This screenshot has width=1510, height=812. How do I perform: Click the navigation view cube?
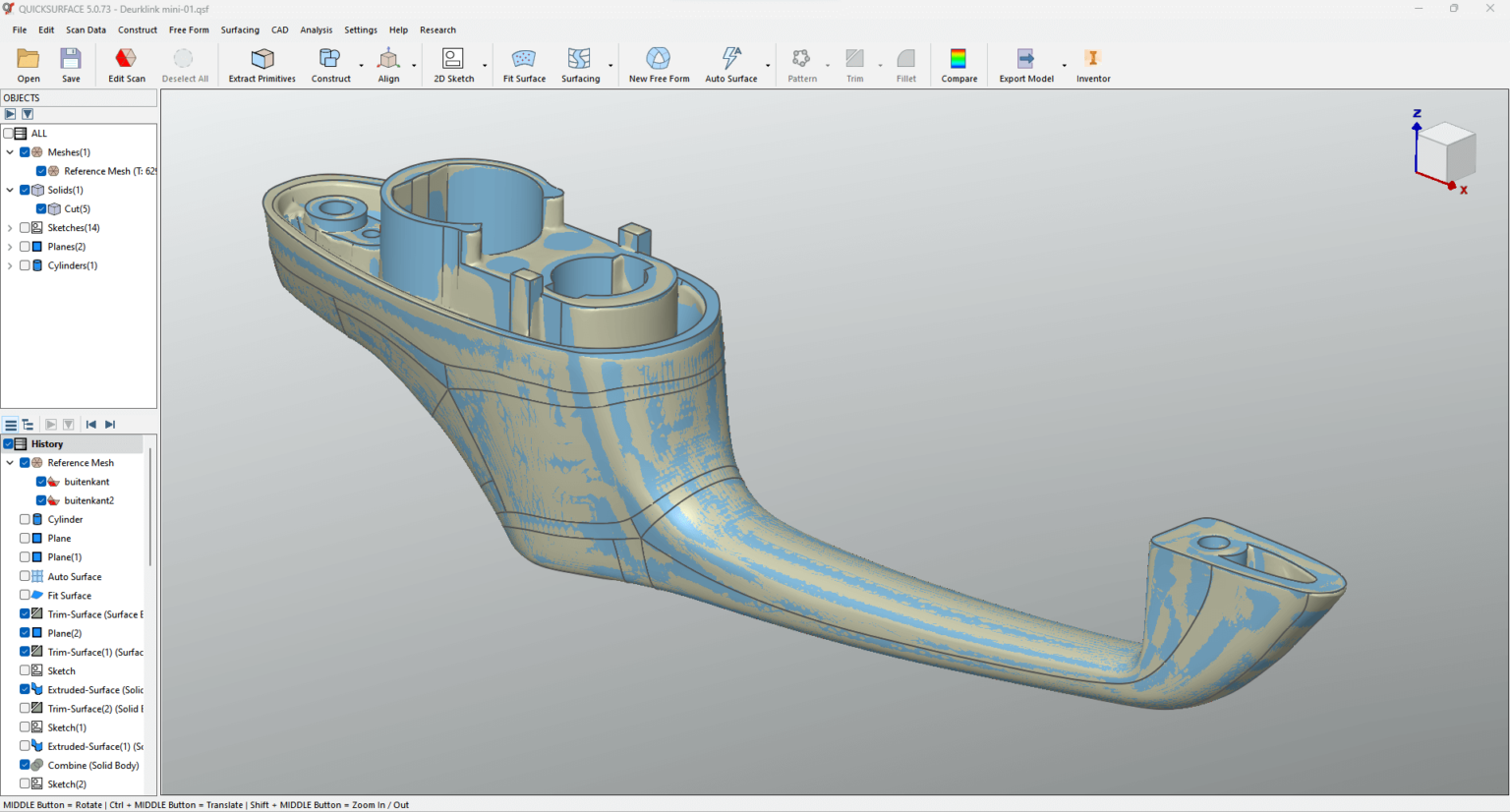(x=1445, y=152)
